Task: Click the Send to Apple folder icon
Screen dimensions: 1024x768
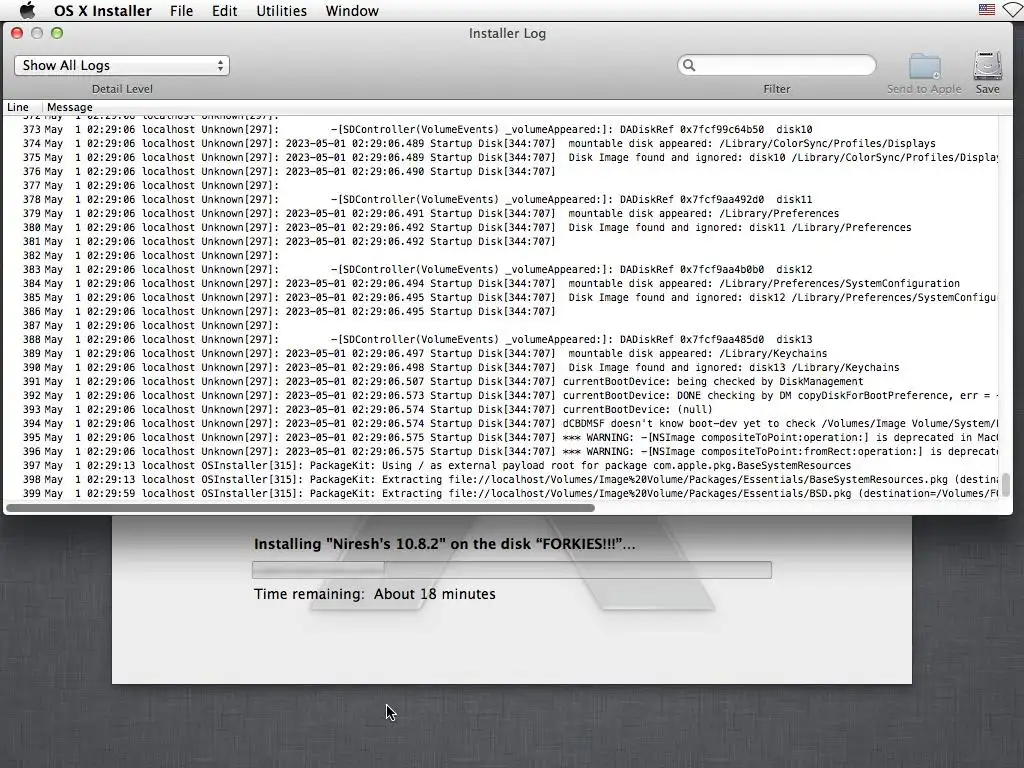Action: 924,66
